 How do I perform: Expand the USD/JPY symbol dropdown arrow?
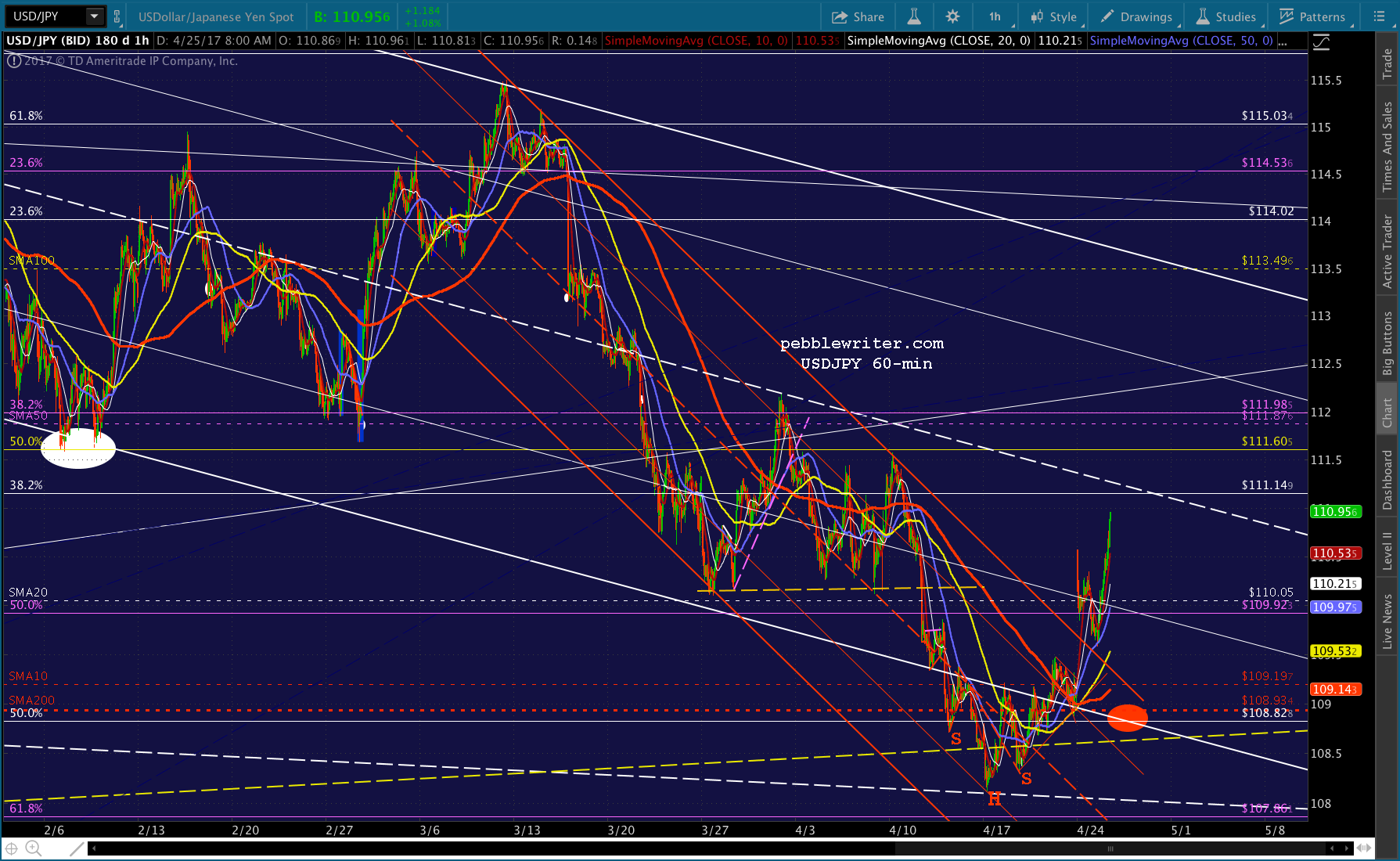point(94,16)
